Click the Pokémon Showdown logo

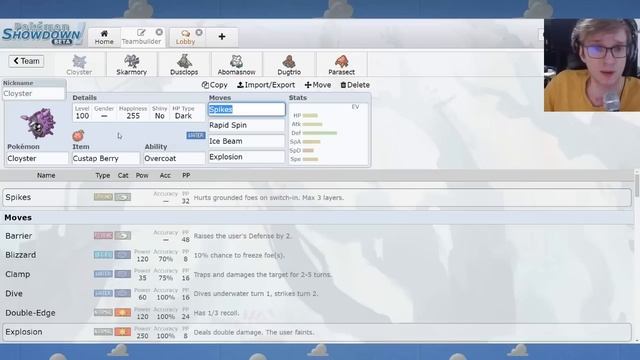click(x=42, y=34)
